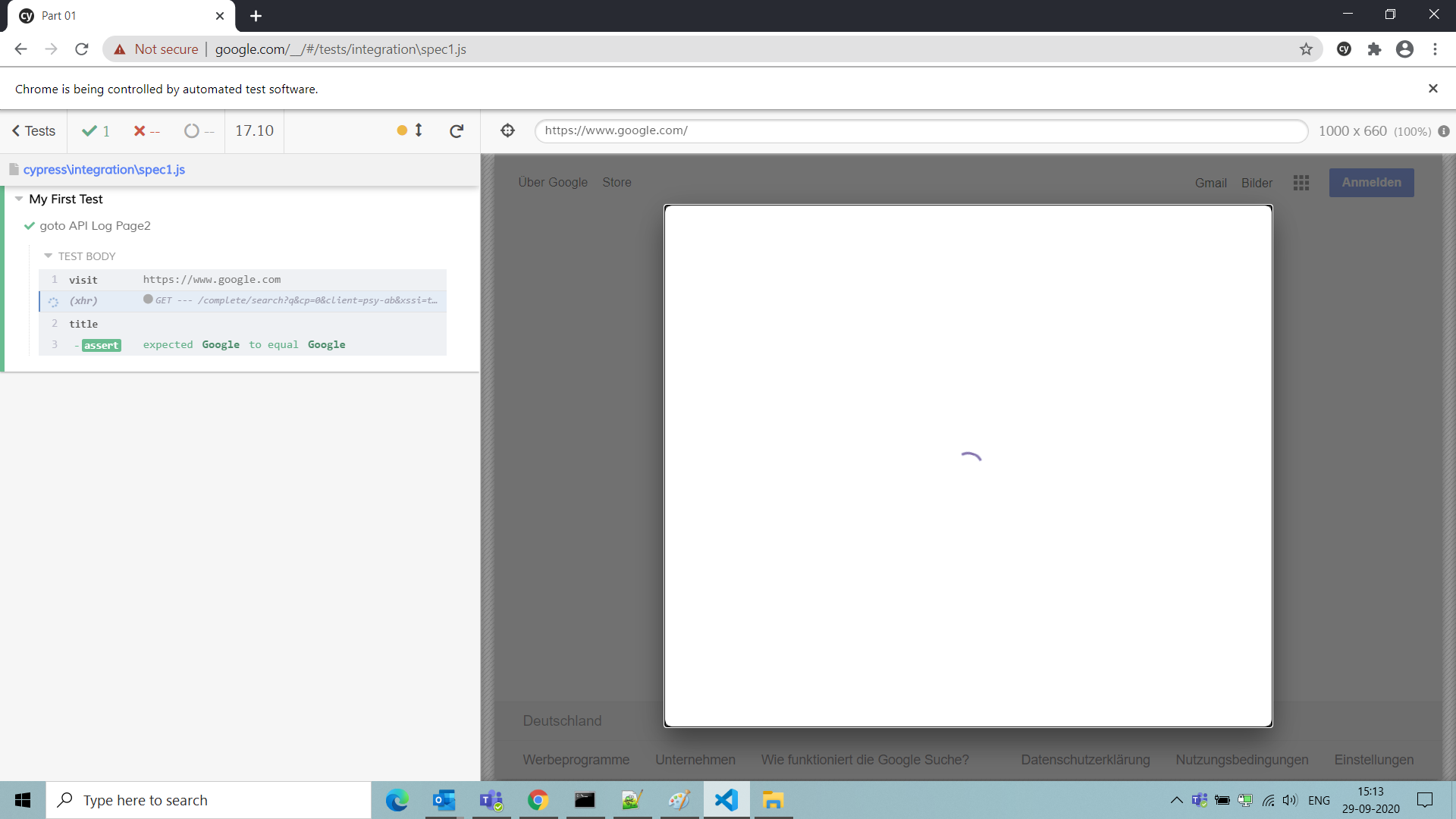The image size is (1456, 819).
Task: Dismiss the automated test software banner
Action: click(x=1432, y=89)
